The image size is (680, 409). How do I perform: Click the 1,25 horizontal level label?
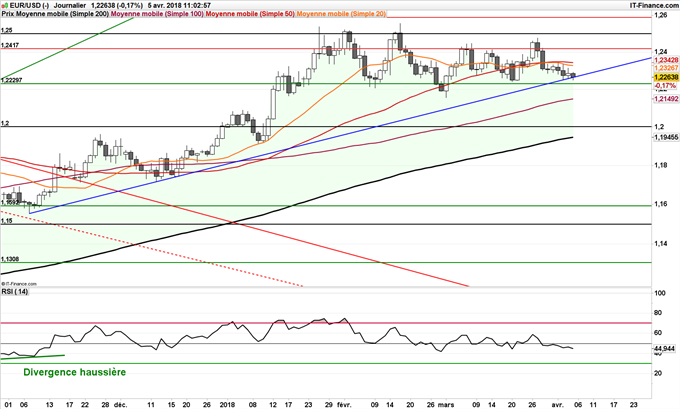[x=7, y=31]
